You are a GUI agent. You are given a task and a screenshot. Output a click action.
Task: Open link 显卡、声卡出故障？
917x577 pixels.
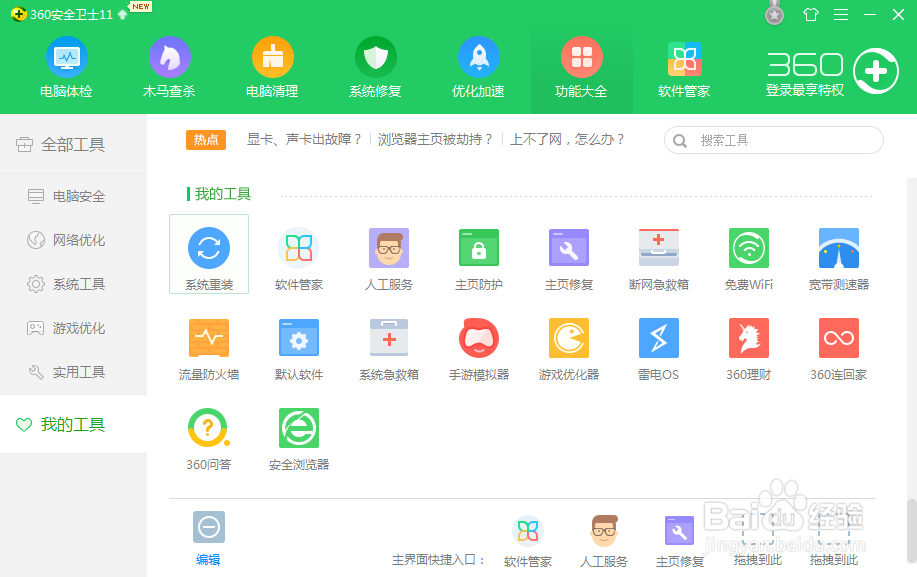[x=304, y=139]
